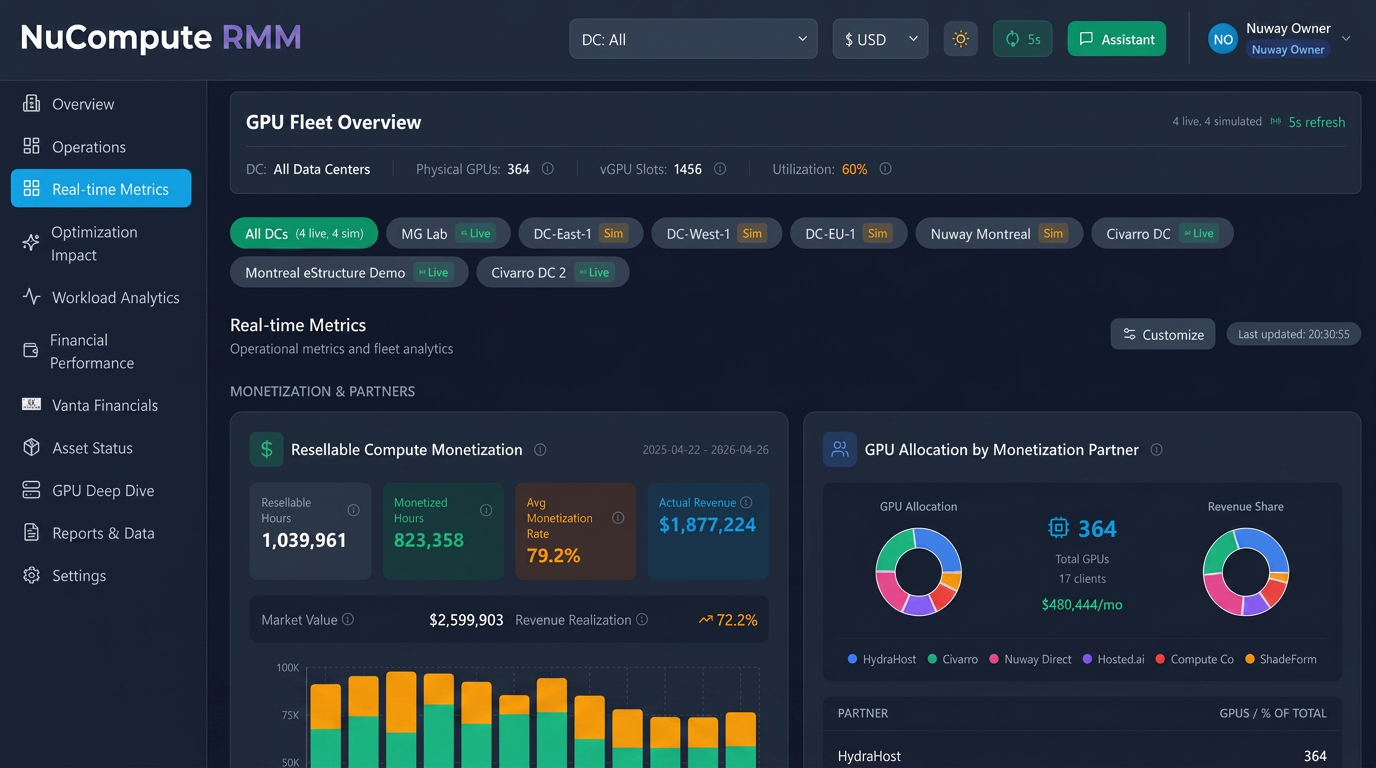
Task: Click the Settings gear icon
Action: 31,576
